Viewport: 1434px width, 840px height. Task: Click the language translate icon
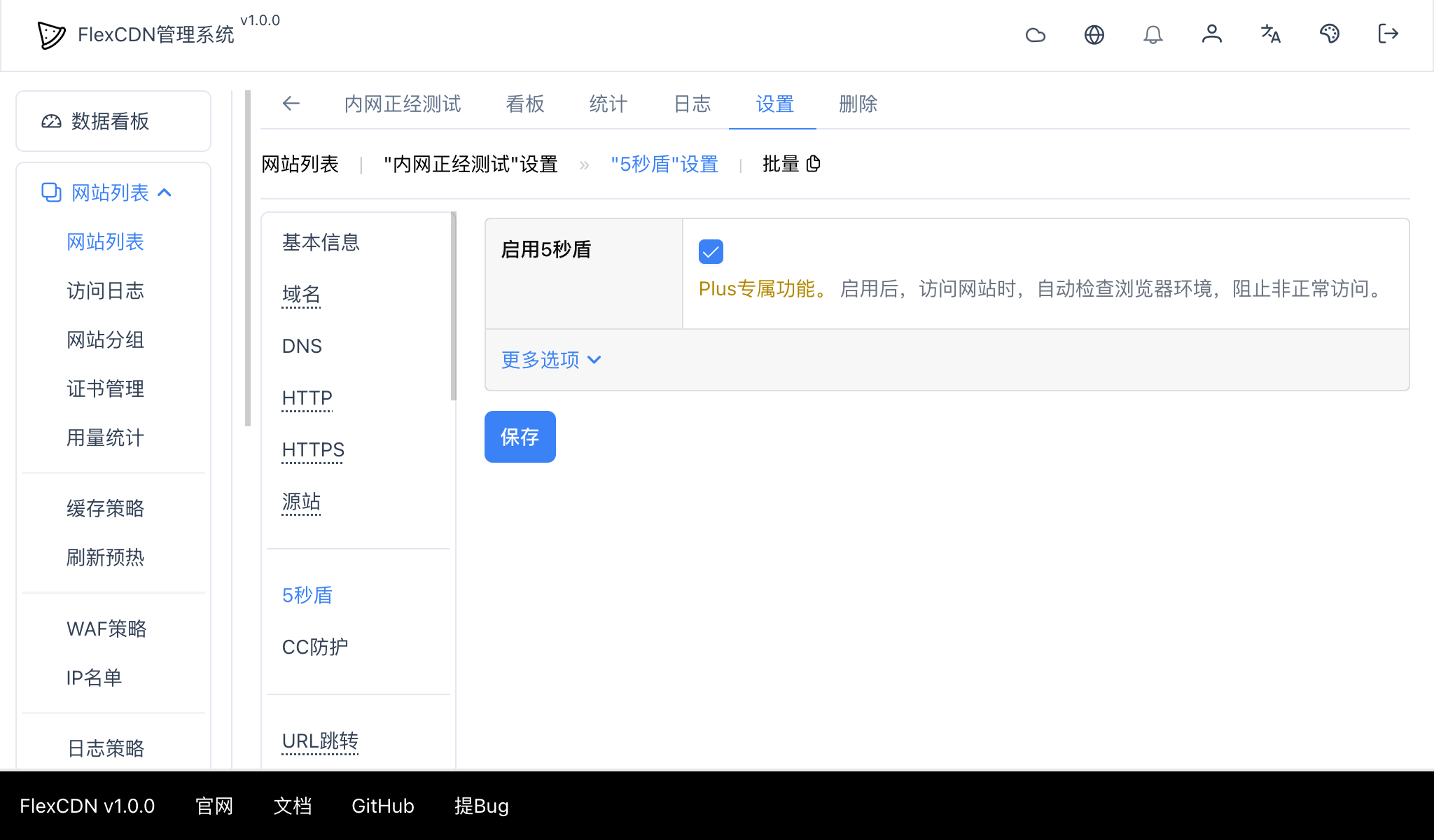coord(1271,34)
